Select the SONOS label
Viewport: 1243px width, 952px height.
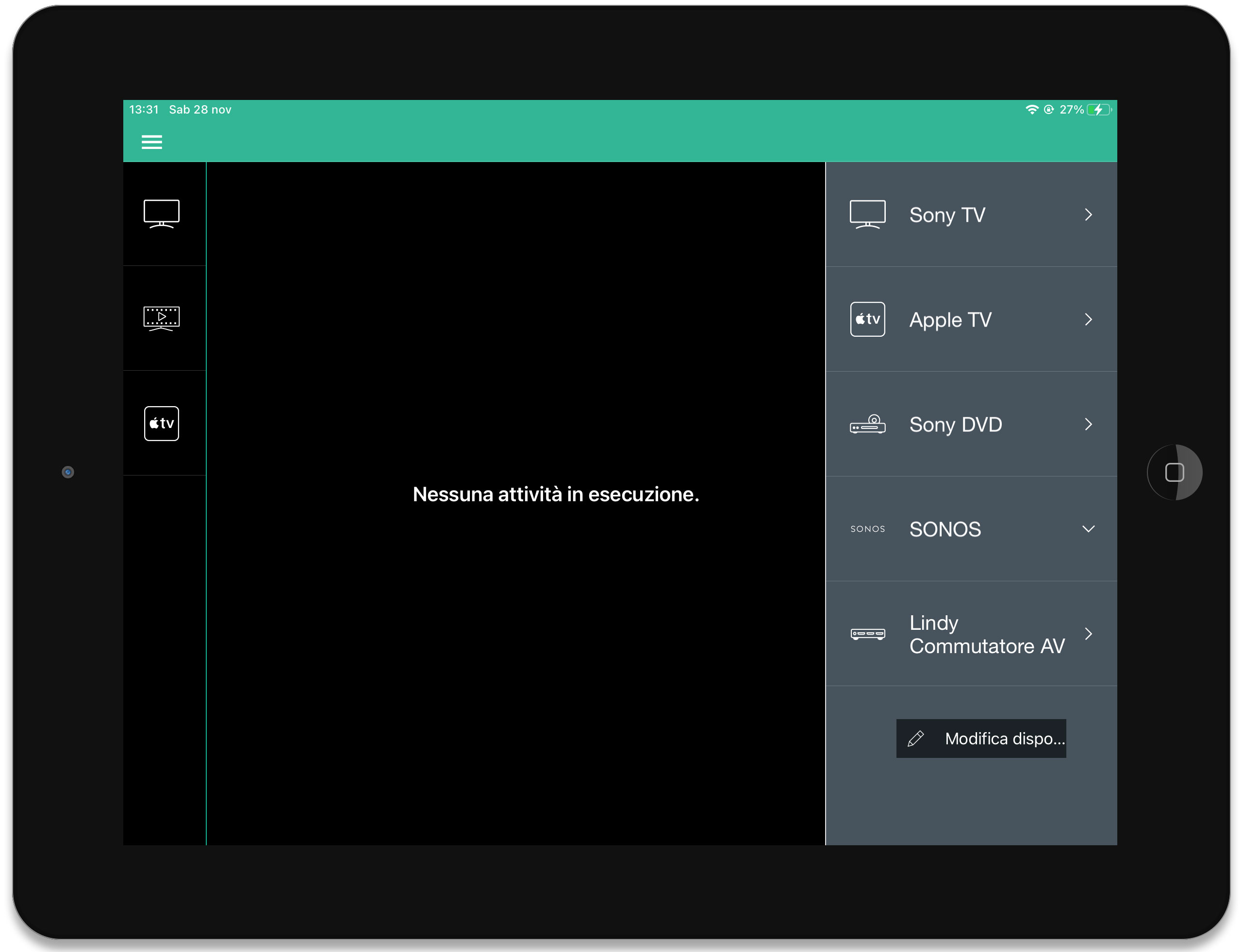(x=945, y=529)
